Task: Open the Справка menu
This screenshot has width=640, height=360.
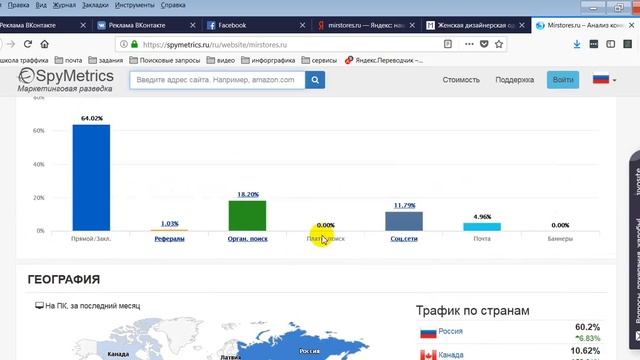Action: (173, 5)
